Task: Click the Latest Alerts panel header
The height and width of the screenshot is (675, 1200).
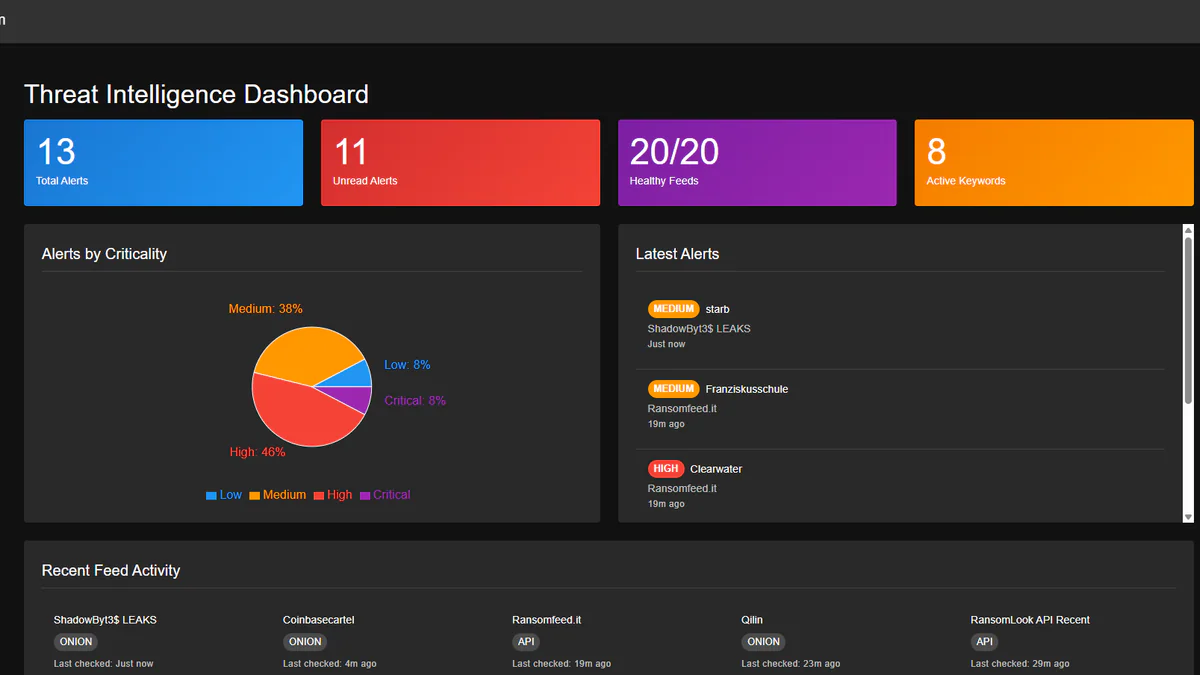Action: coord(677,254)
